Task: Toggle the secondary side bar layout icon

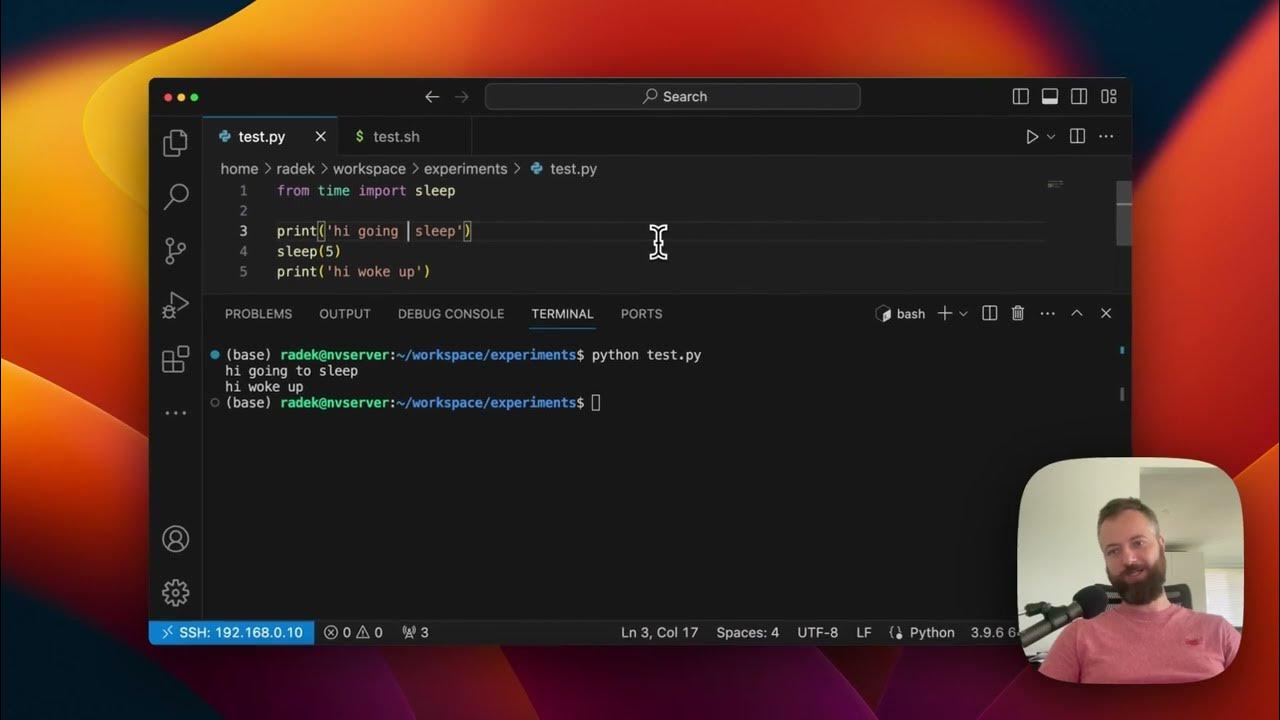Action: pos(1079,97)
